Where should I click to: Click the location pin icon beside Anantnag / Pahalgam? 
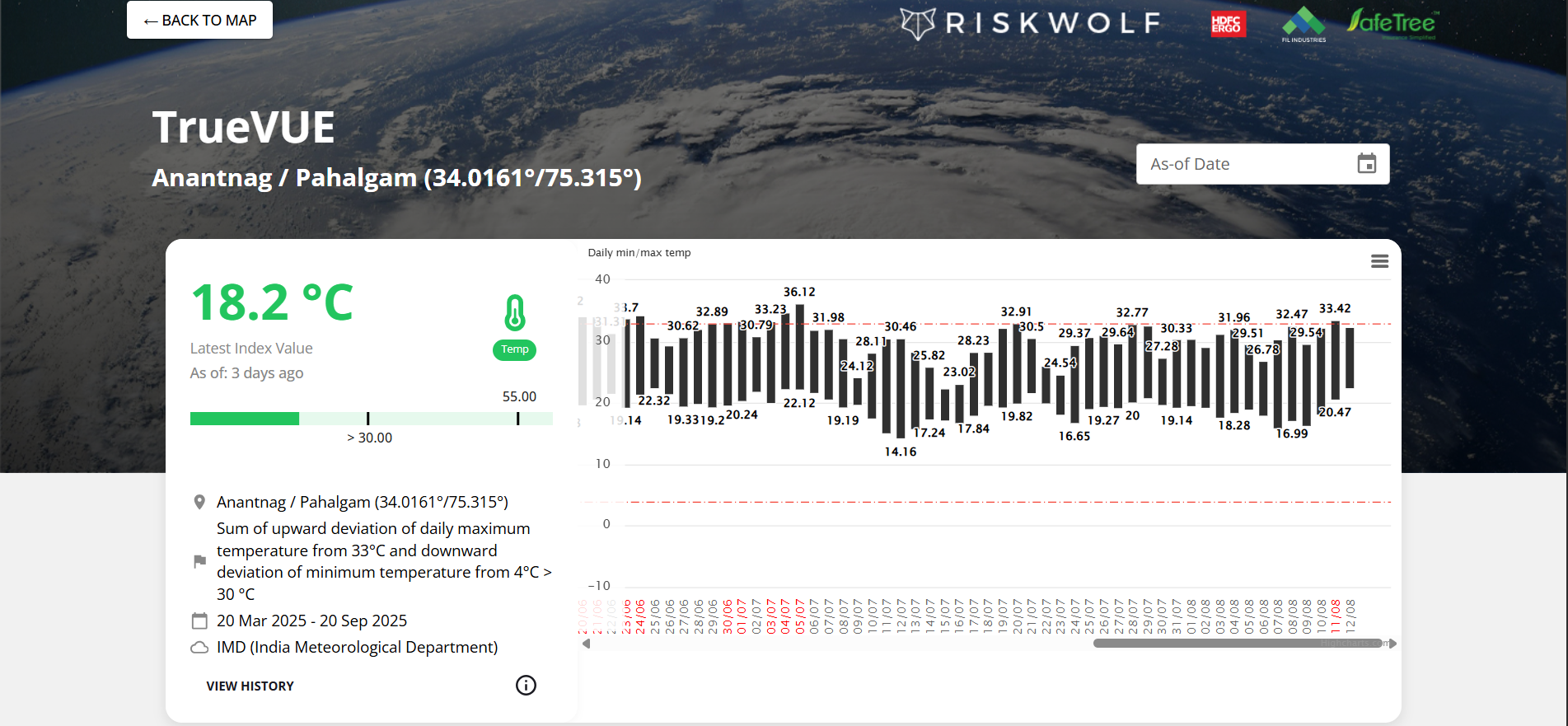(x=199, y=502)
